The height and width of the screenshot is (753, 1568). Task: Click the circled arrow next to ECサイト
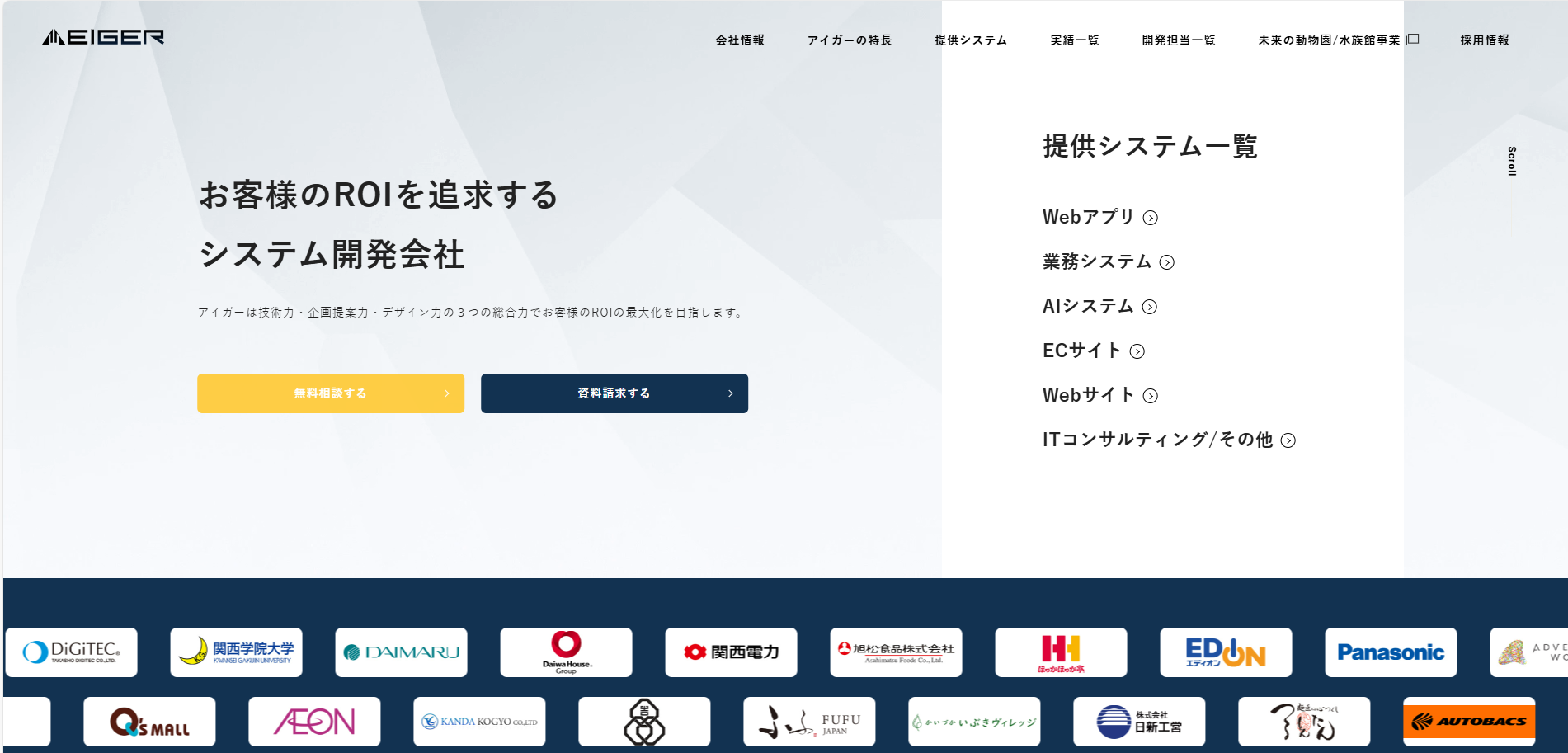click(x=1137, y=351)
